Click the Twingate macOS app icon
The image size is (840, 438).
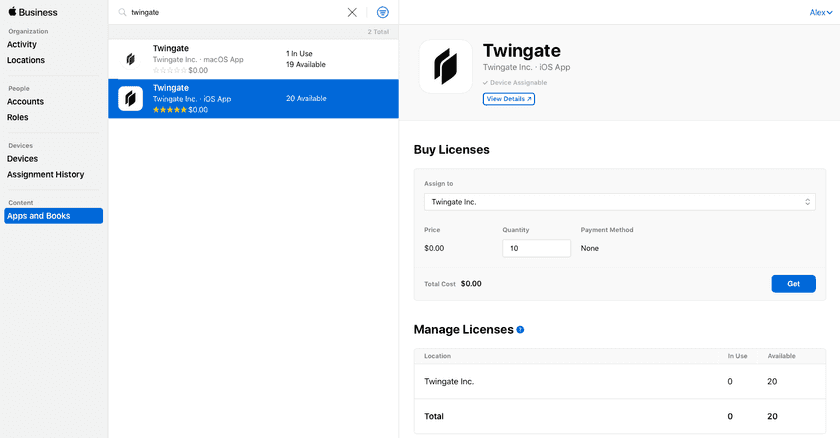click(x=130, y=59)
